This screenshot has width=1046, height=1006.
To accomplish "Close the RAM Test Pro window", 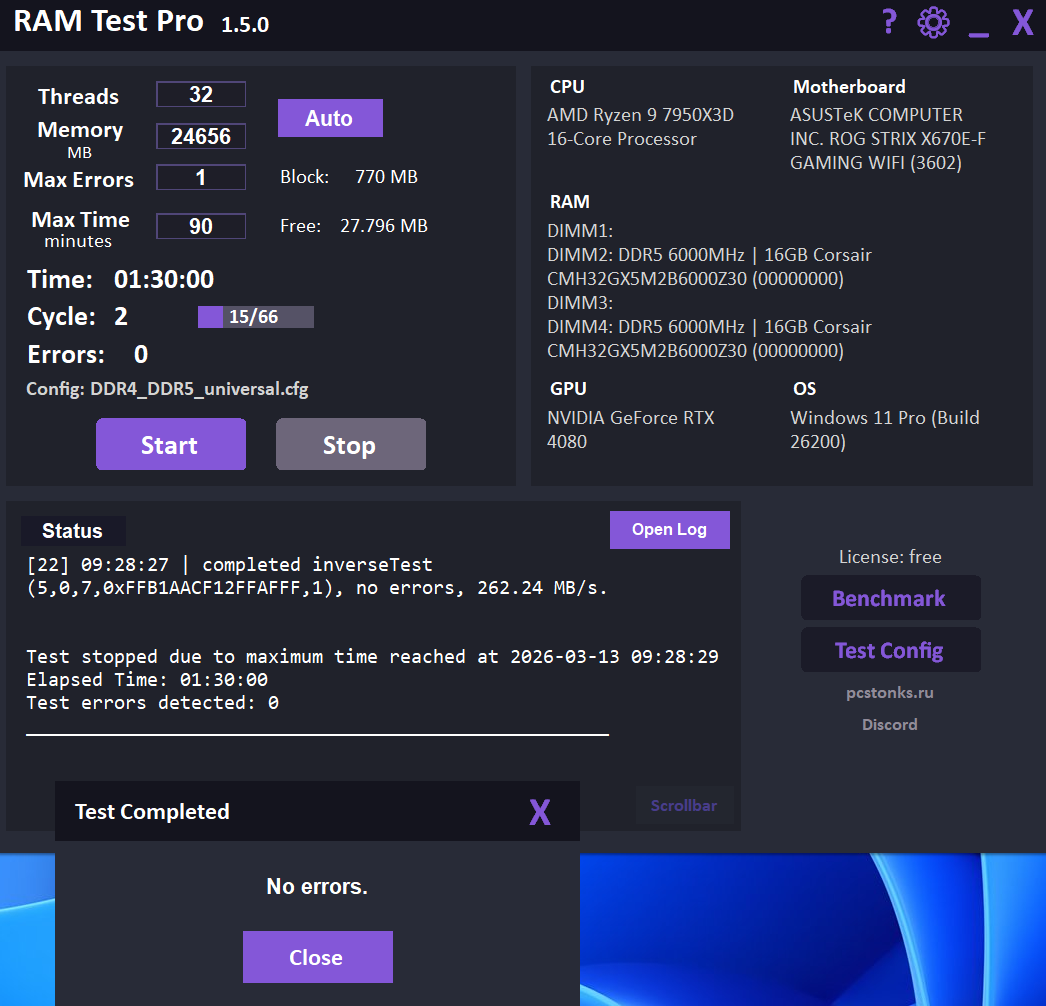I will click(x=1023, y=23).
